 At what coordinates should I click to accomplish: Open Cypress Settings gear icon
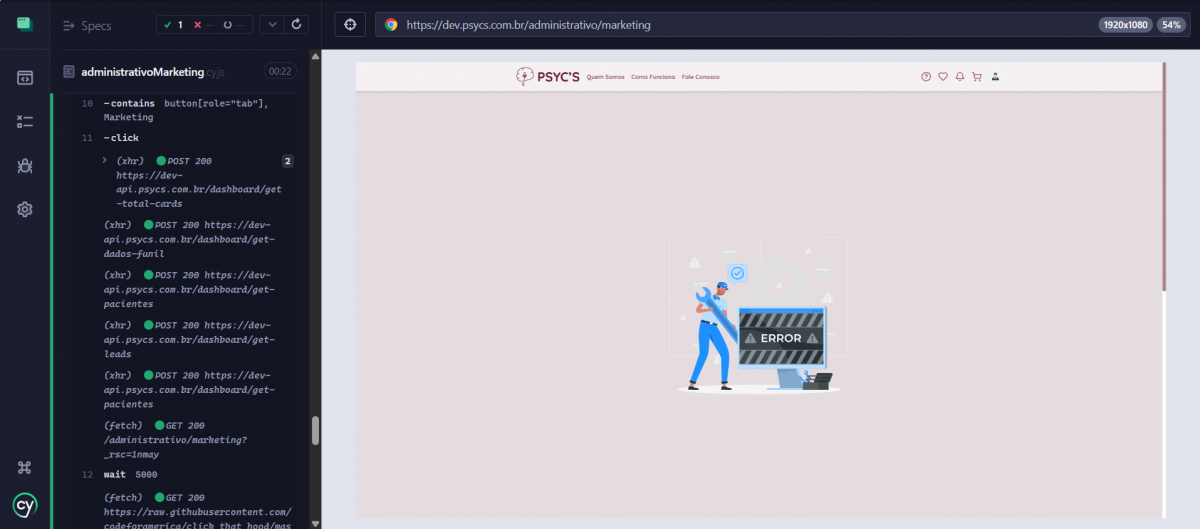tap(25, 209)
